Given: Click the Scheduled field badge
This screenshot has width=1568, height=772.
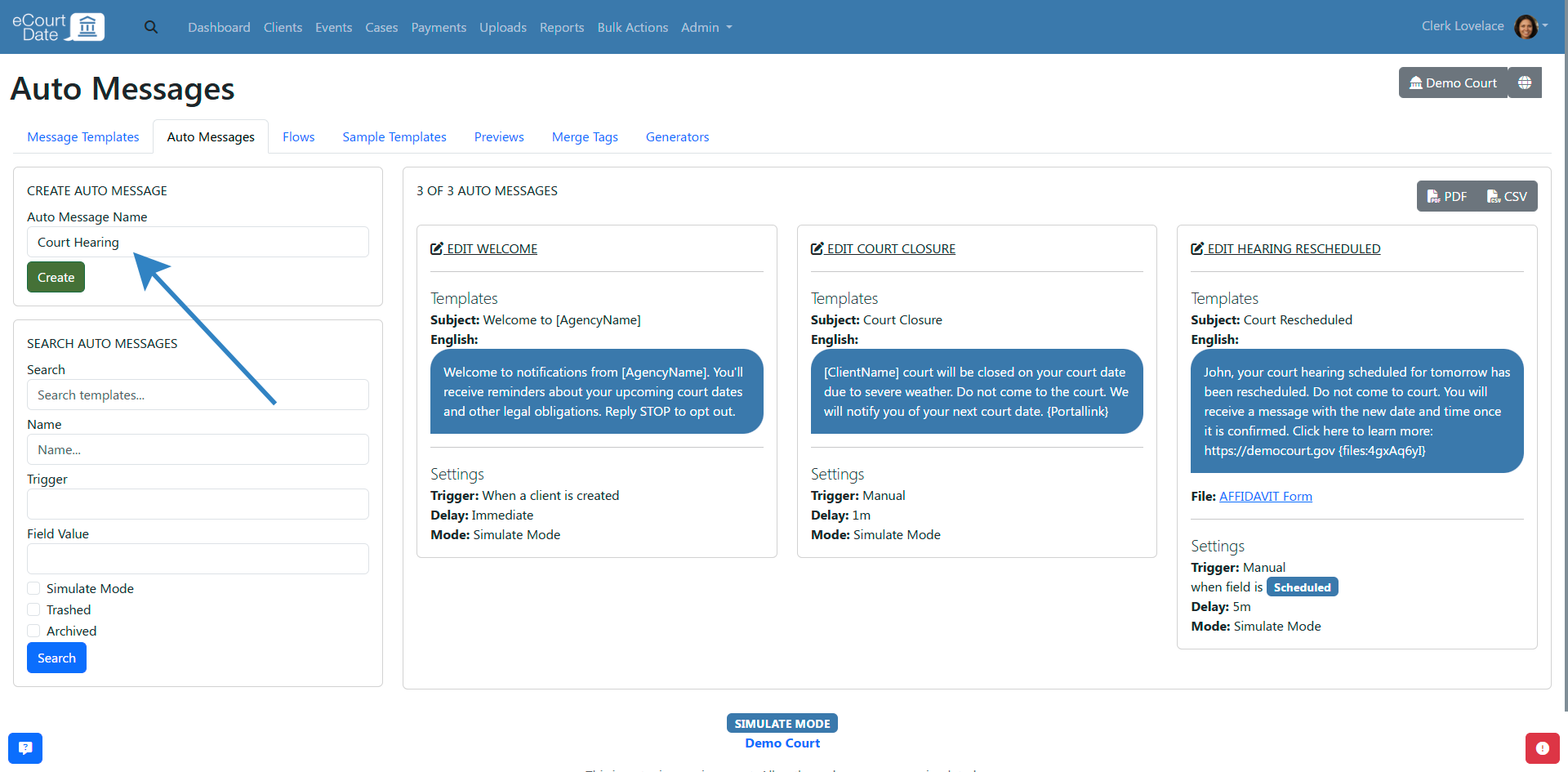Looking at the screenshot, I should (1302, 587).
